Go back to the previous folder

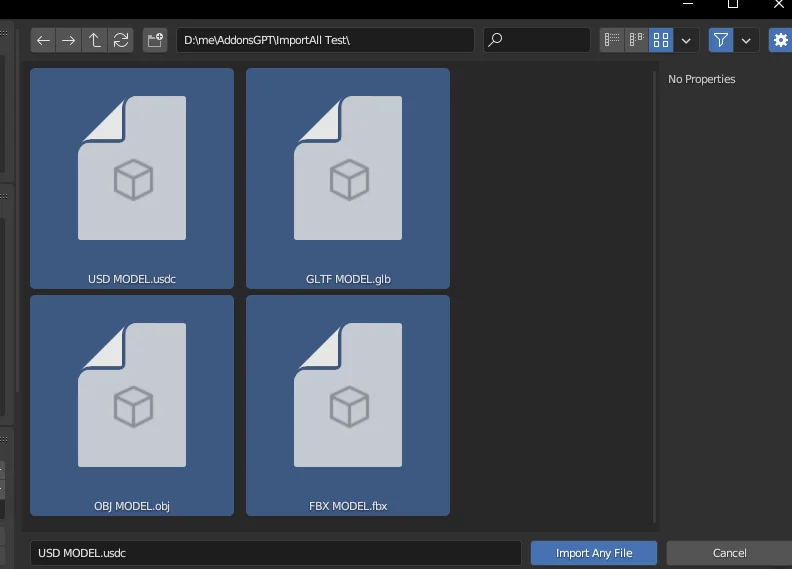tap(43, 40)
